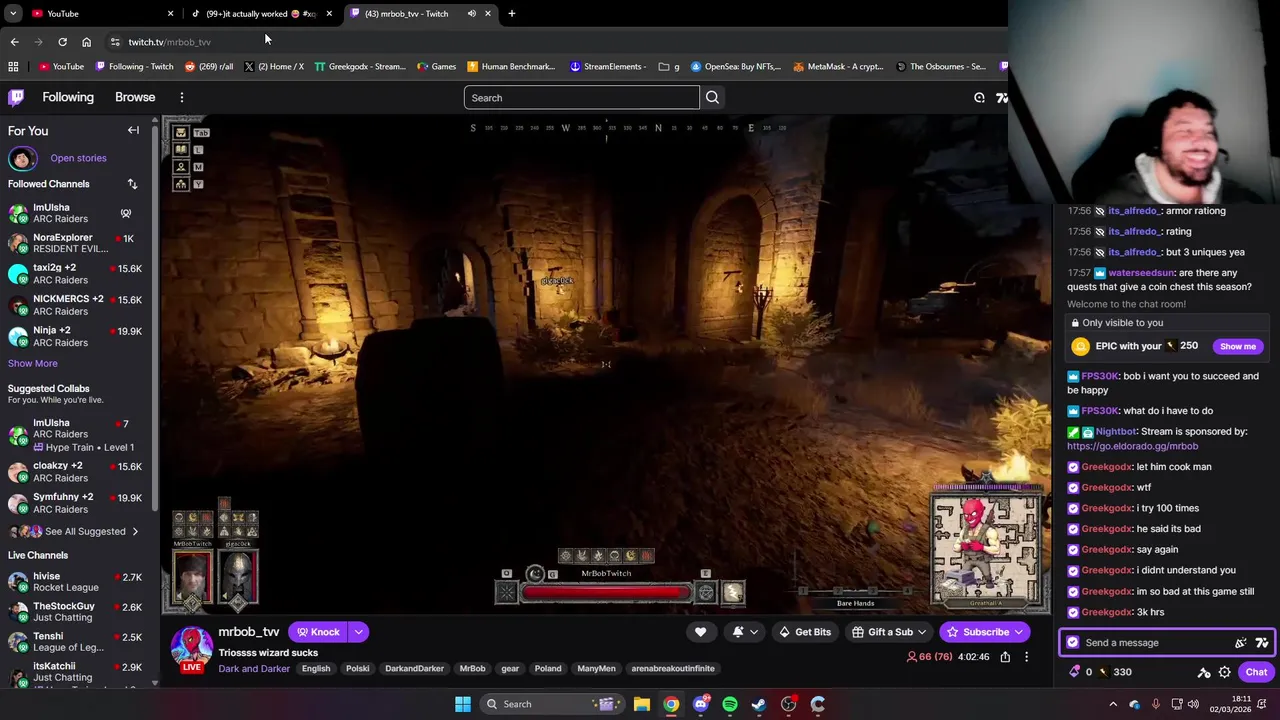Open Following in Twitch navigation
Screen dimensions: 1280x720
(x=68, y=97)
